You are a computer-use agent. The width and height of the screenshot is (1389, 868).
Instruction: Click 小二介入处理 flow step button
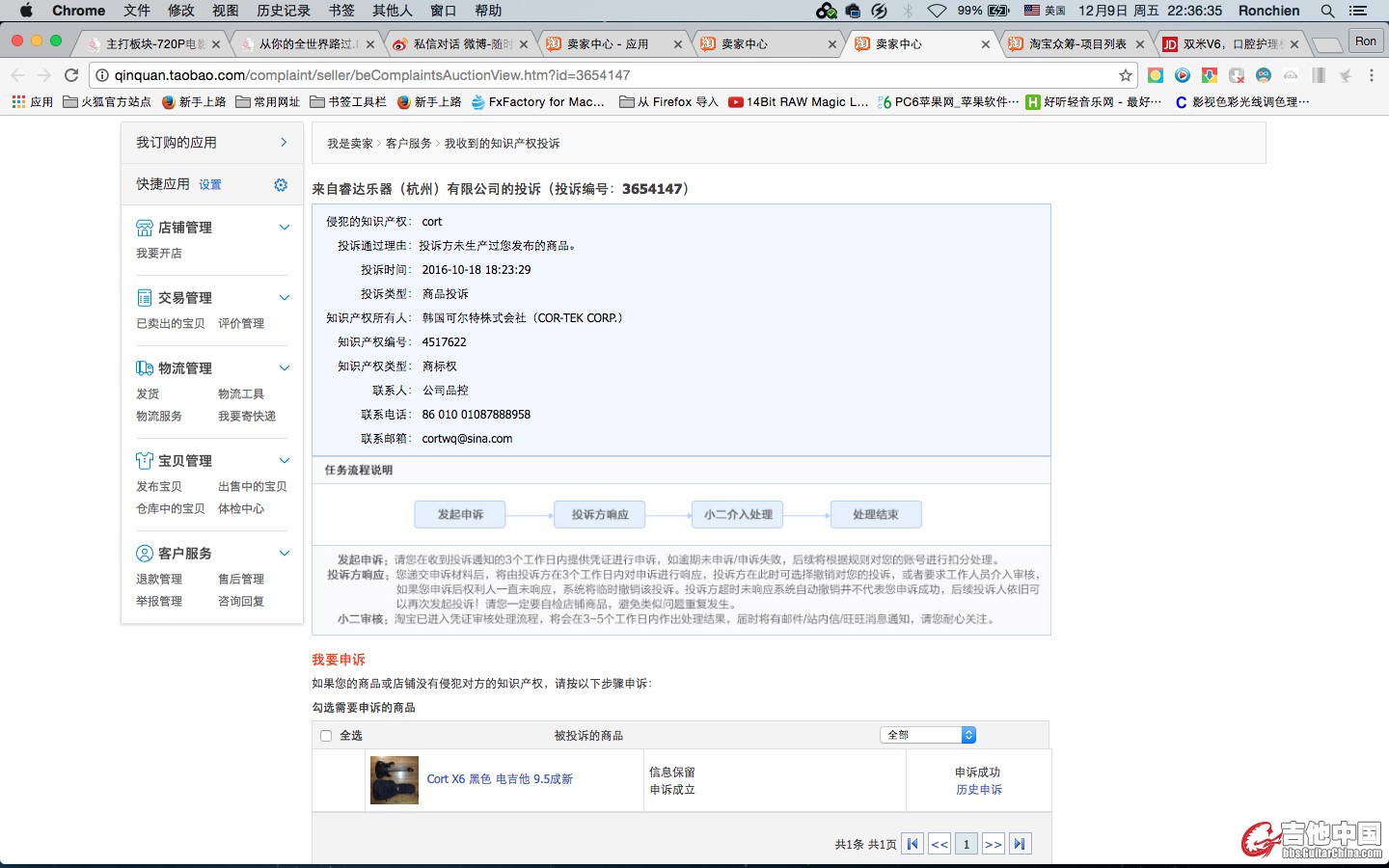(x=738, y=515)
